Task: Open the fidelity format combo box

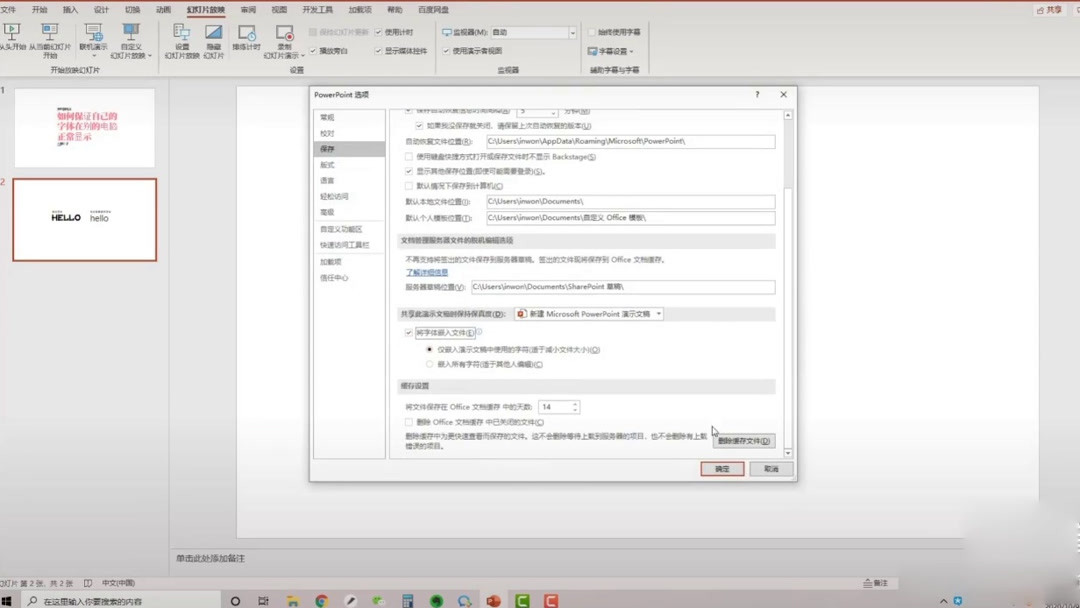Action: (657, 313)
